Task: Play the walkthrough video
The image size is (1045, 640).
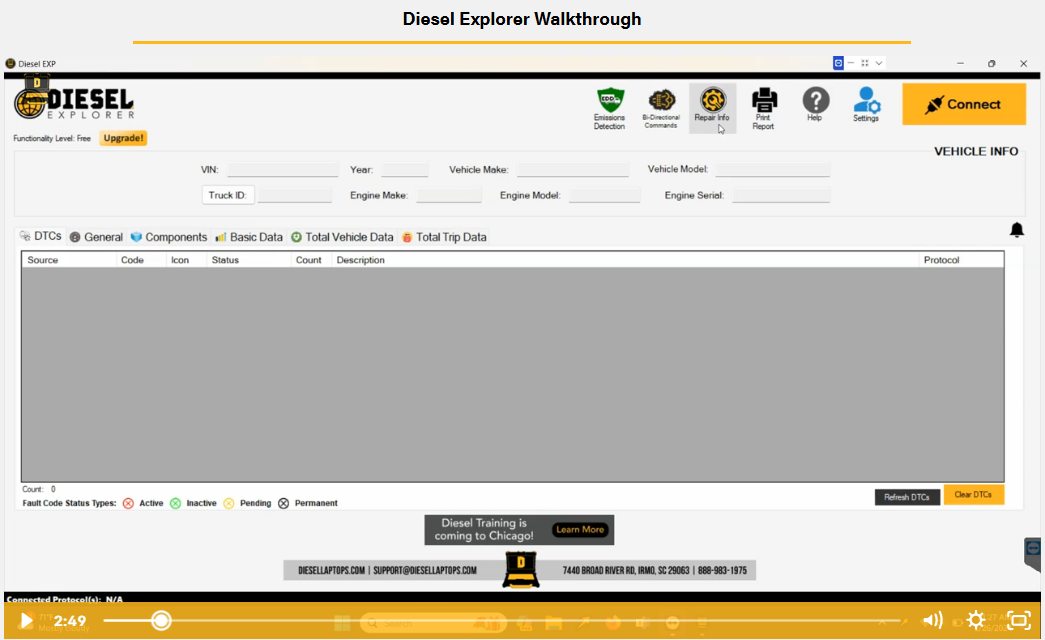Action: point(27,621)
